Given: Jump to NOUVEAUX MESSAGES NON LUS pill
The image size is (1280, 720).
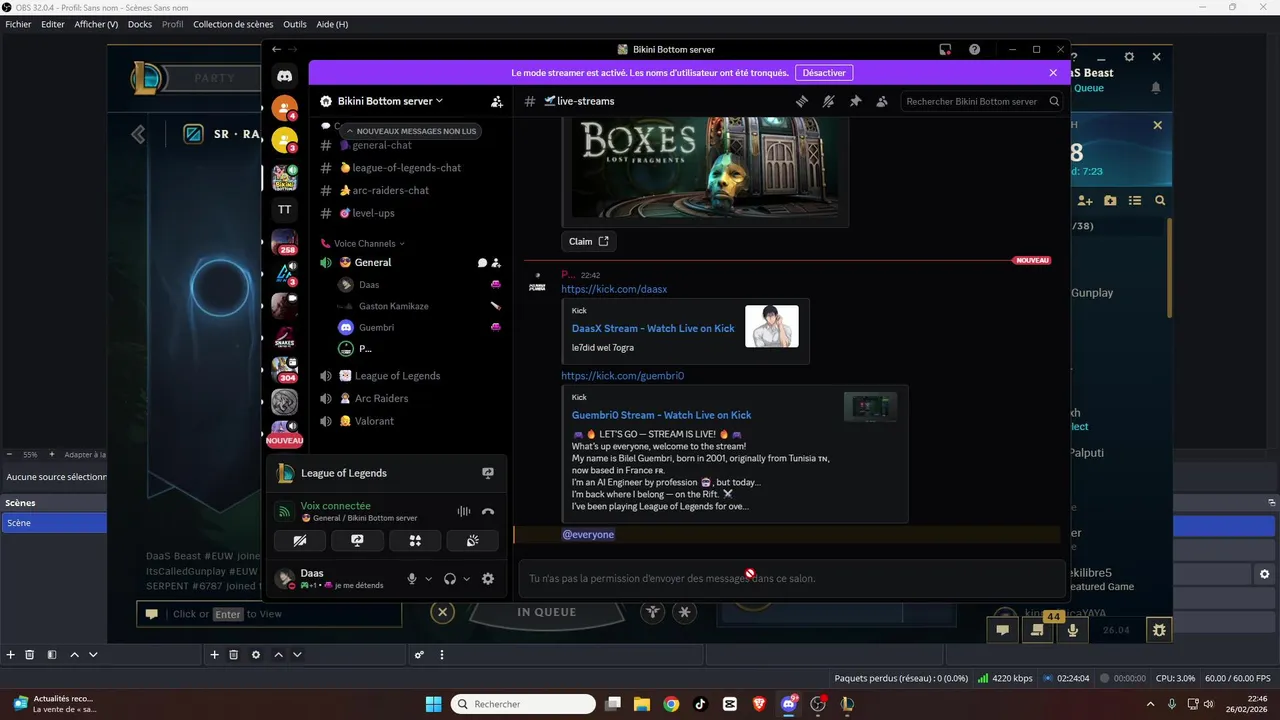Looking at the screenshot, I should (410, 131).
